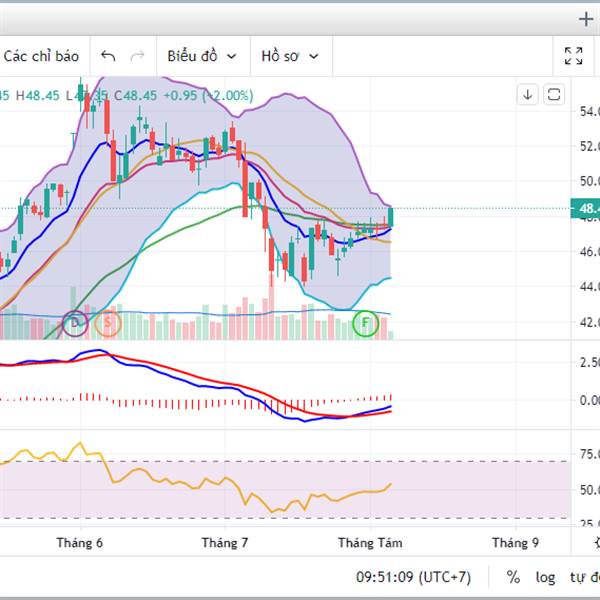Maximize the chart pane icon
Viewport: 600px width, 600px height.
[554, 95]
